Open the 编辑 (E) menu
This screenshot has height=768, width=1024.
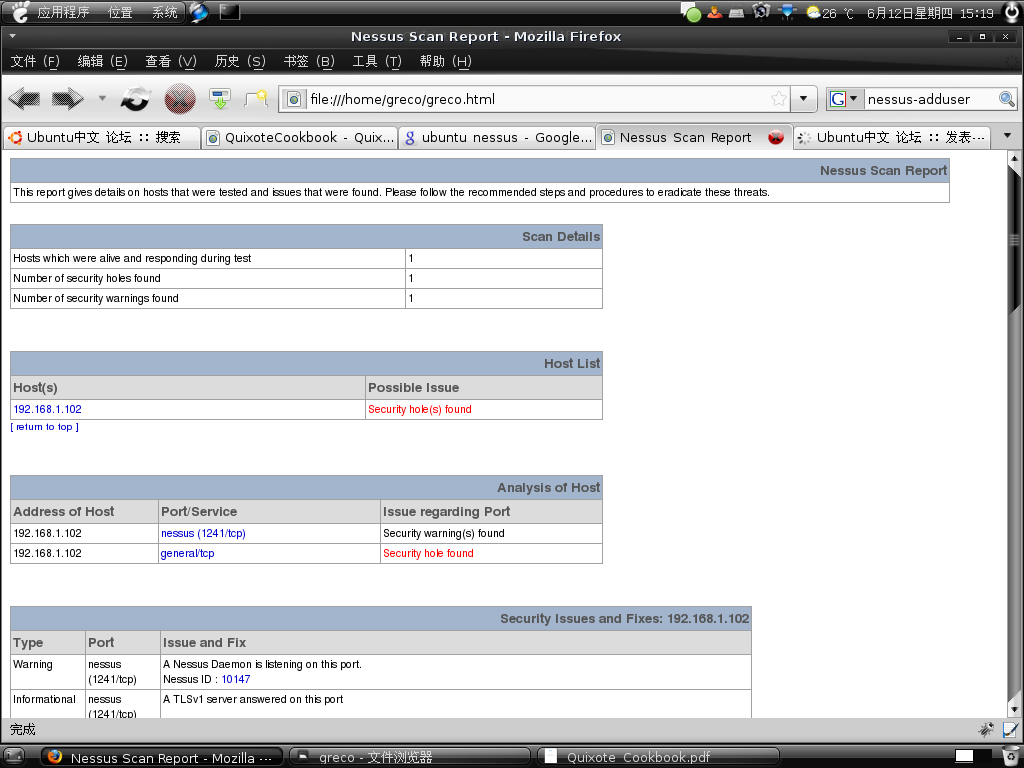102,61
